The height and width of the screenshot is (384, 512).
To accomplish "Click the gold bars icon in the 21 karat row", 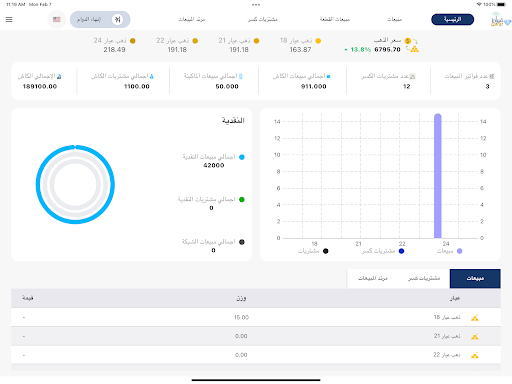I will [475, 337].
